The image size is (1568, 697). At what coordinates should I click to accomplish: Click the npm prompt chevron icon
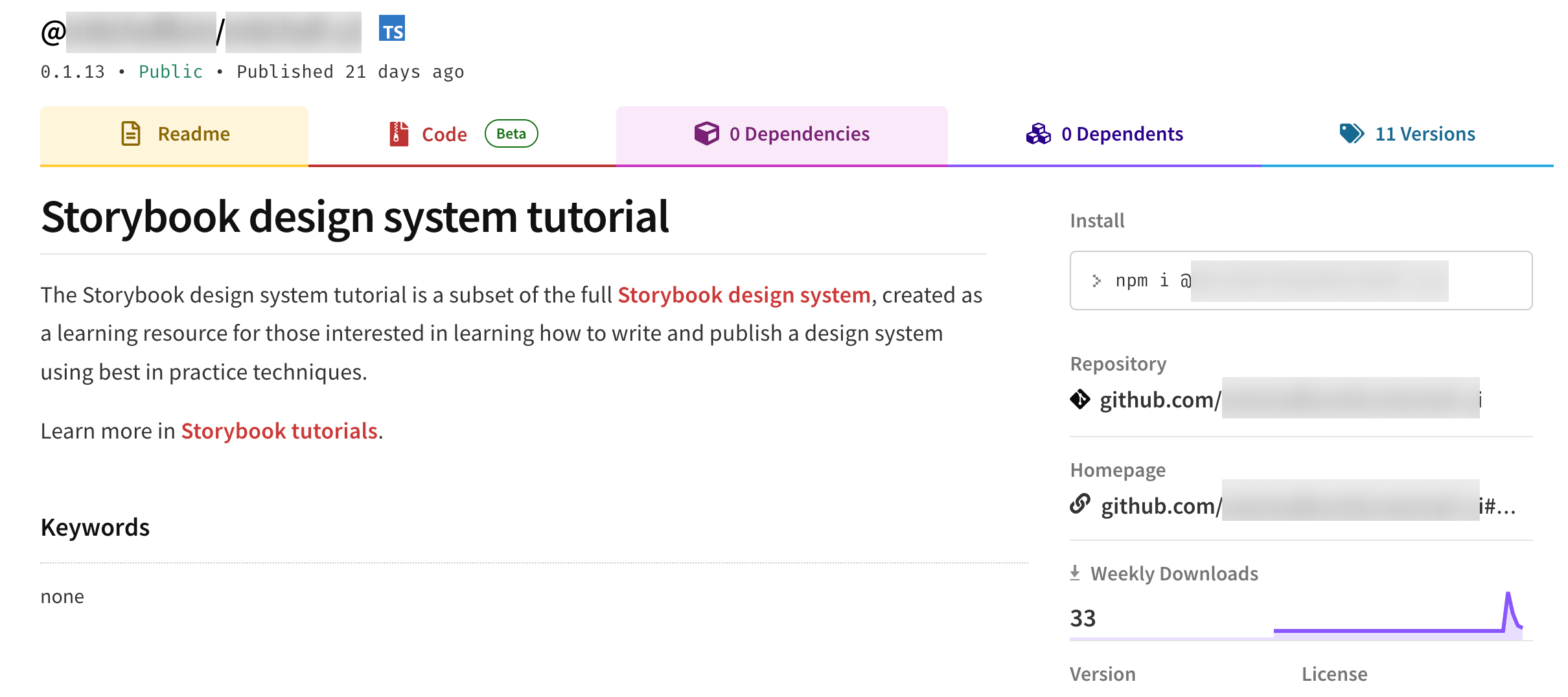pos(1096,280)
